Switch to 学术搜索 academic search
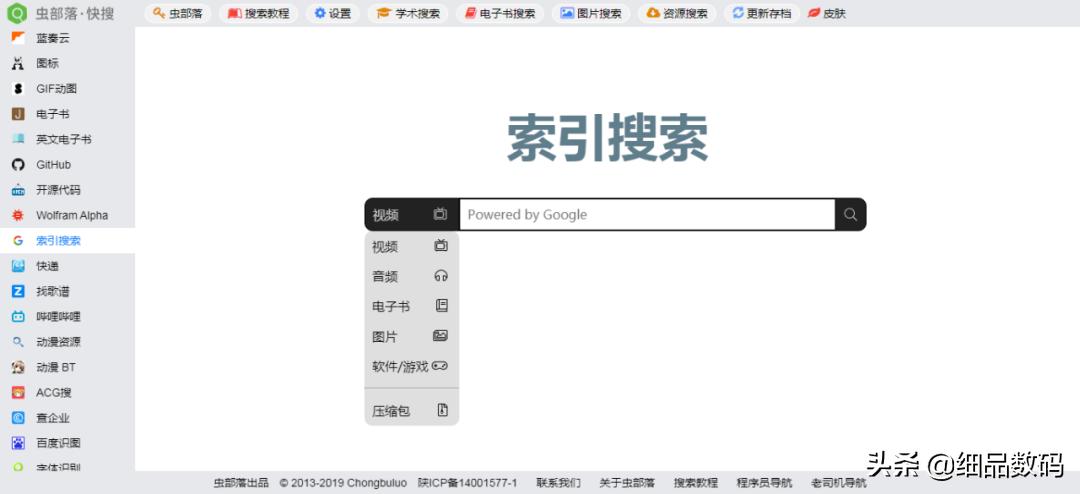This screenshot has width=1080, height=494. point(408,13)
